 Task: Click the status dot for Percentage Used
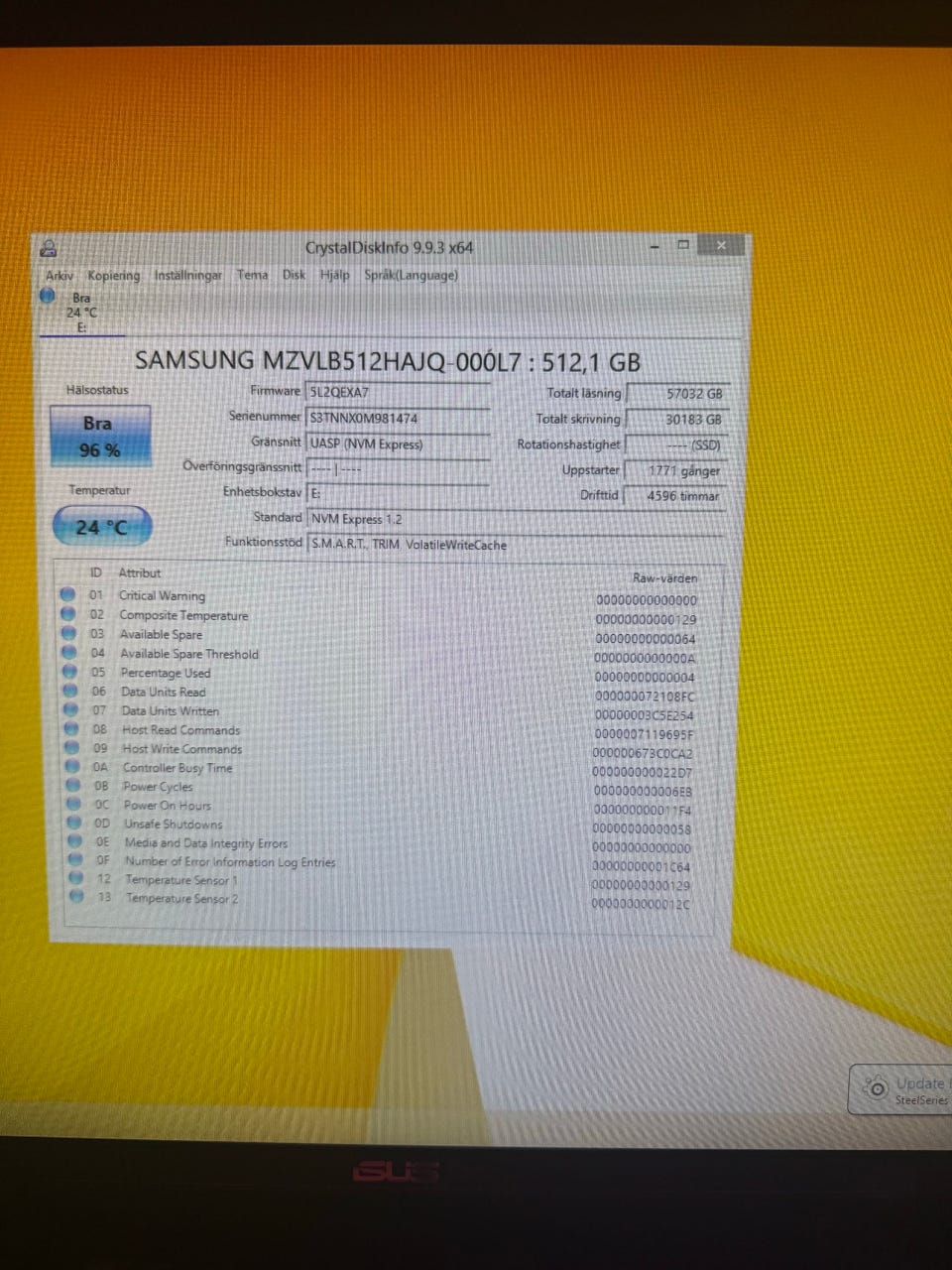[x=68, y=672]
